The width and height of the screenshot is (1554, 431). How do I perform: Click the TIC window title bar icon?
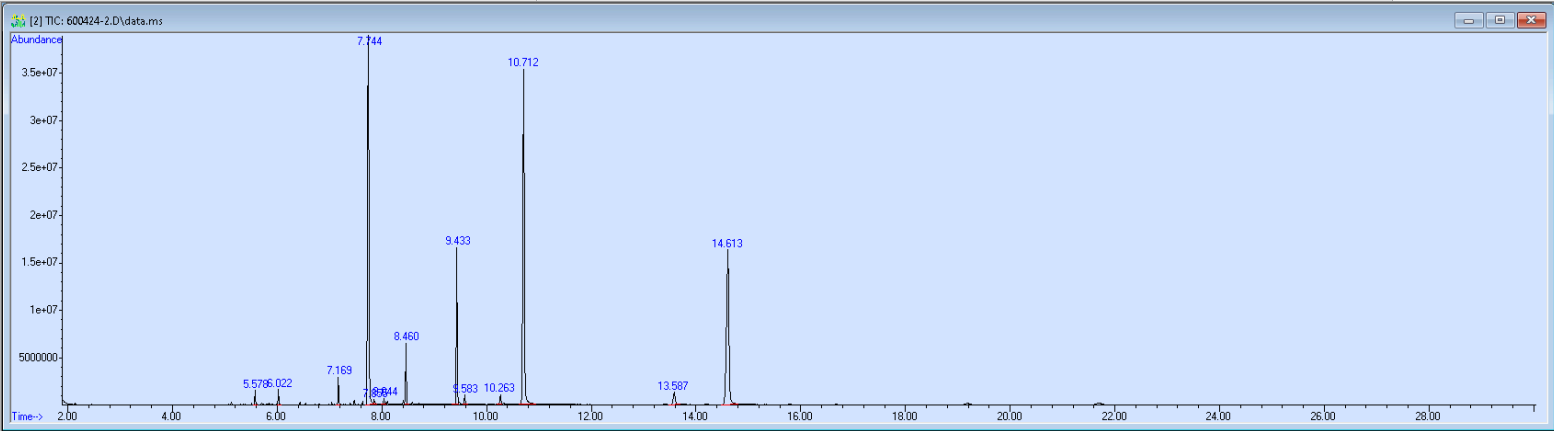coord(18,20)
